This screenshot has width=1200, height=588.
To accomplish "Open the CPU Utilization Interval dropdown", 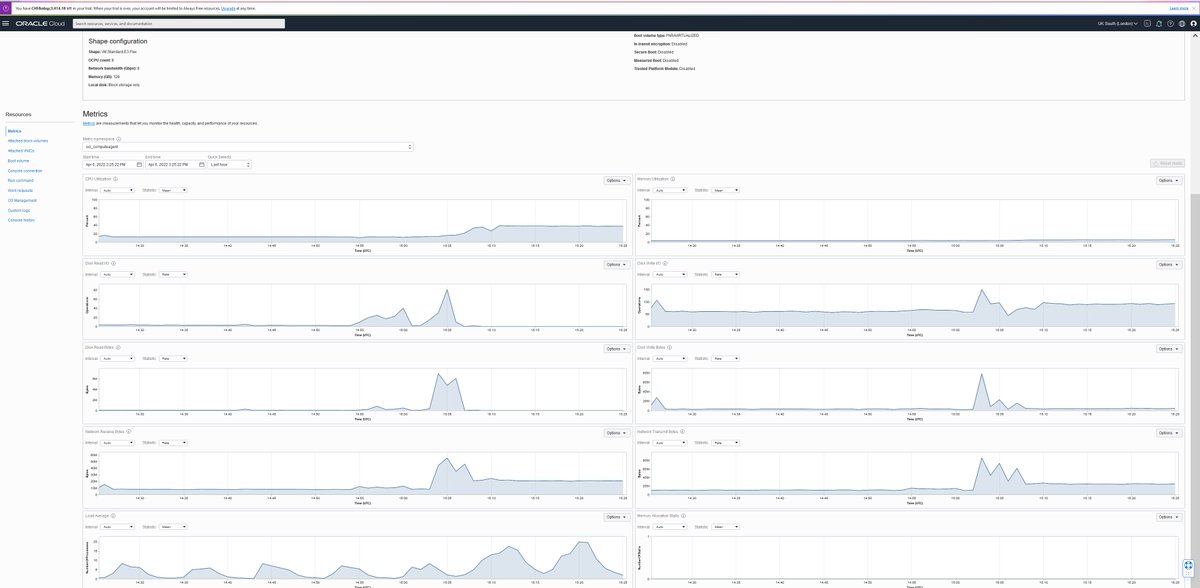I will point(117,190).
